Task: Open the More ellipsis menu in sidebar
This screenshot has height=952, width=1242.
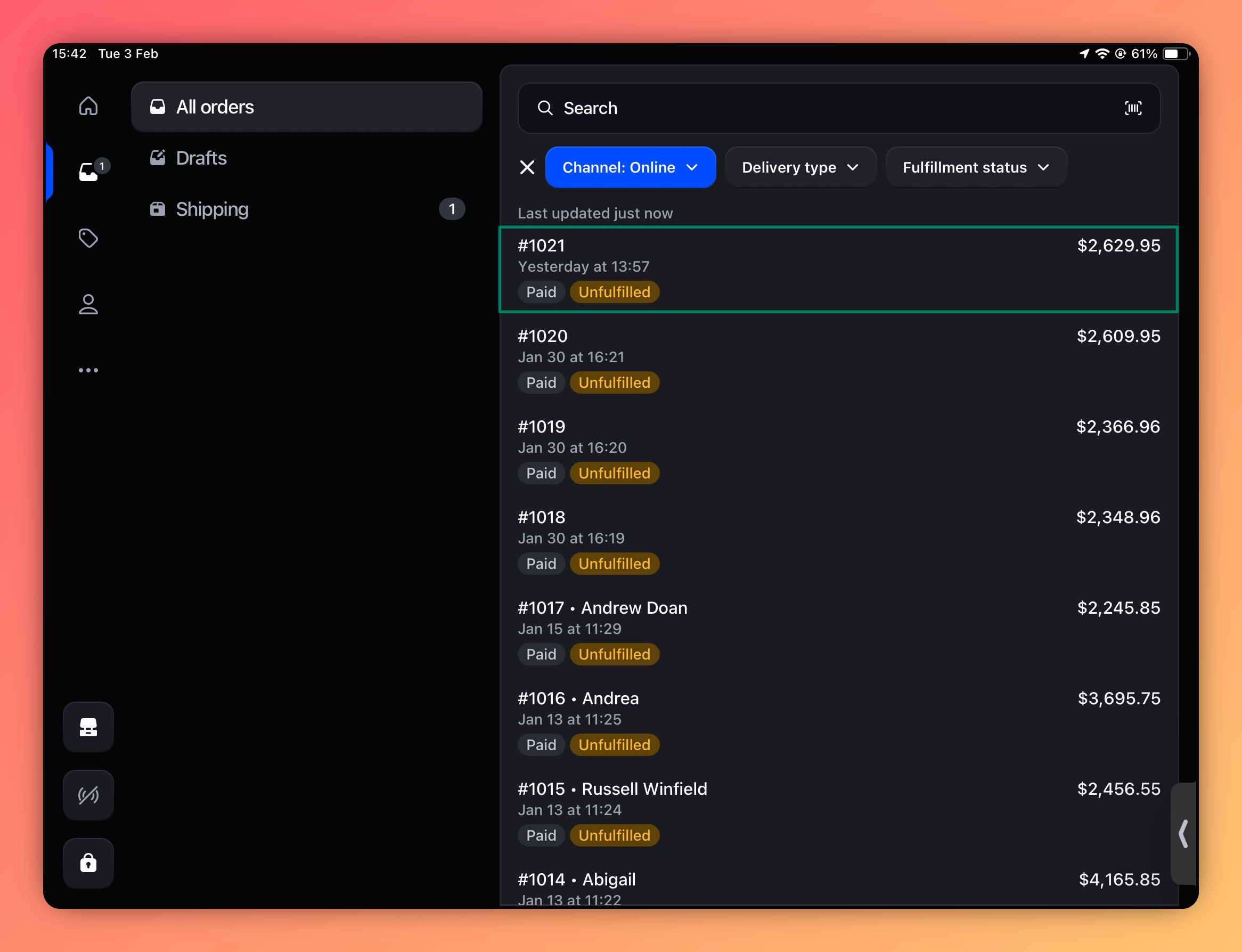Action: (x=88, y=370)
